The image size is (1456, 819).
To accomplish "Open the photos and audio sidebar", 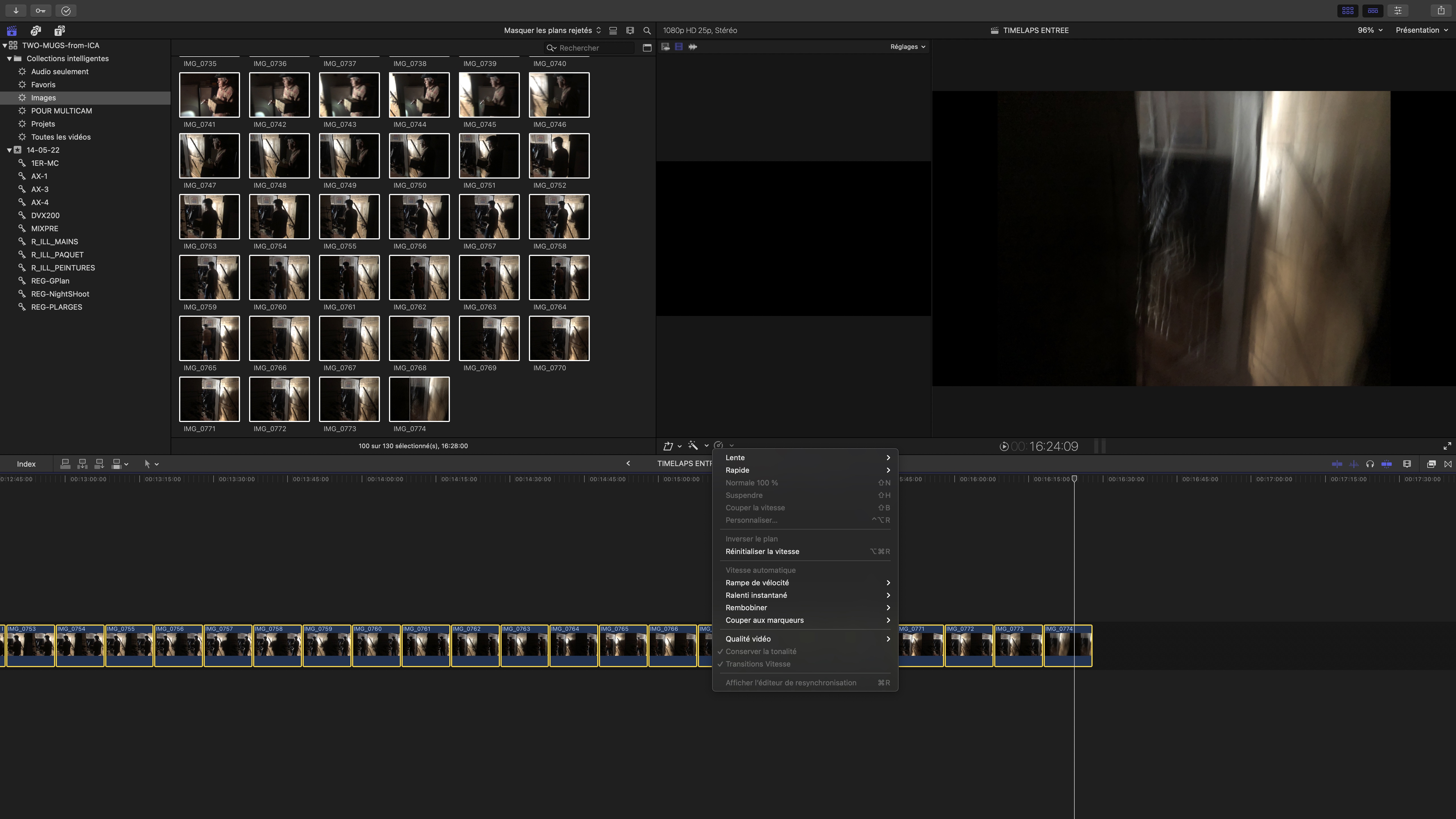I will 36,30.
